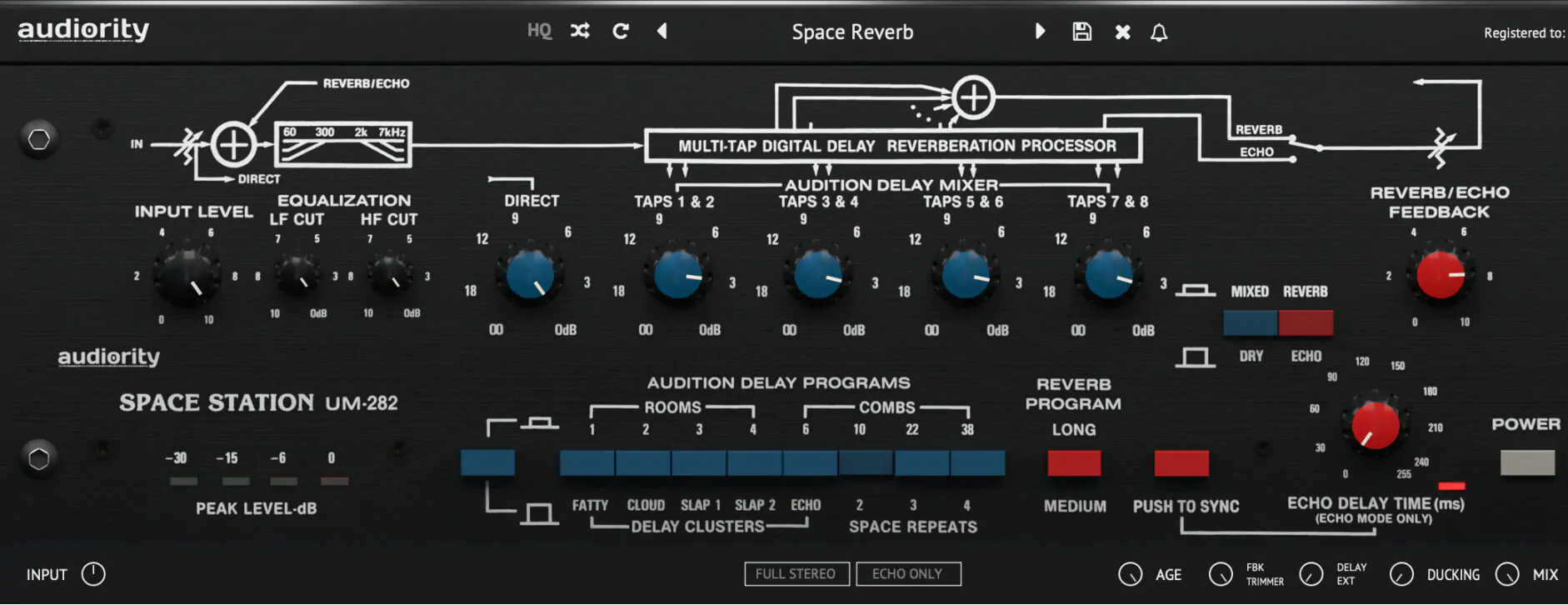
Task: Click the Space Station UM-282 label
Action: point(258,403)
